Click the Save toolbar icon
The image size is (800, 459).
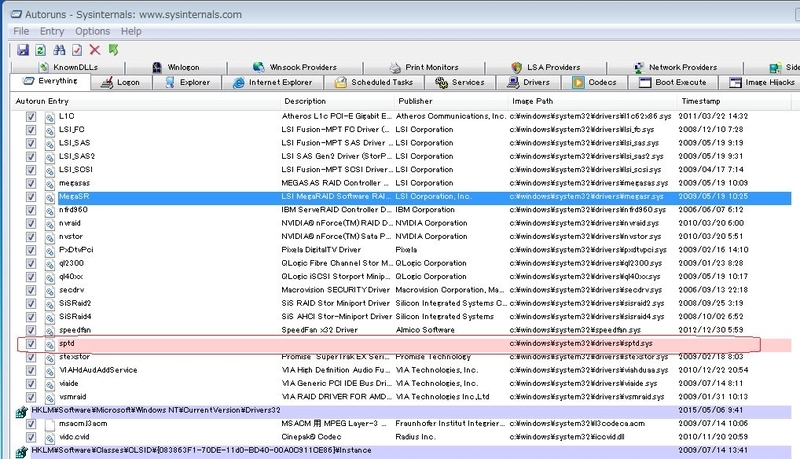tap(23, 50)
